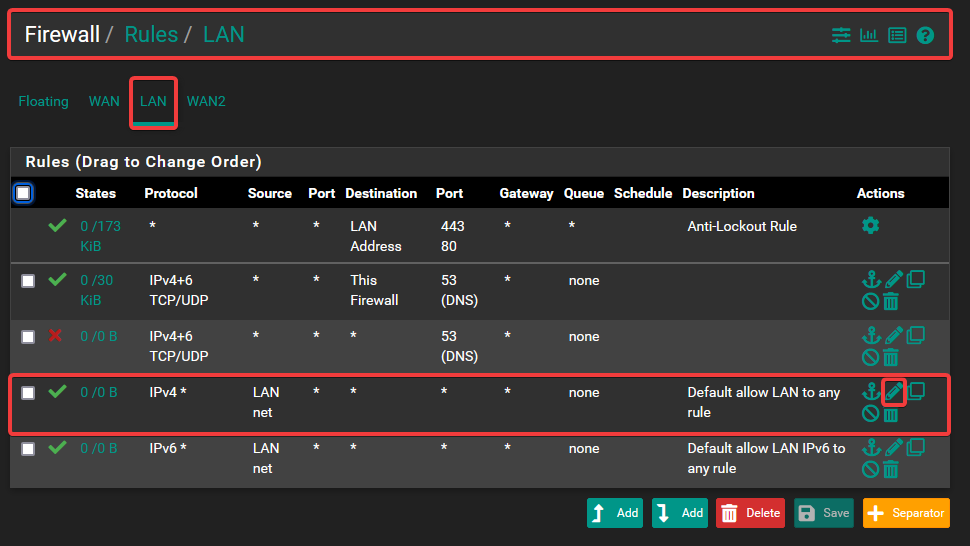Open the status graph icon in header
Screen dimensions: 970x546
pos(869,35)
